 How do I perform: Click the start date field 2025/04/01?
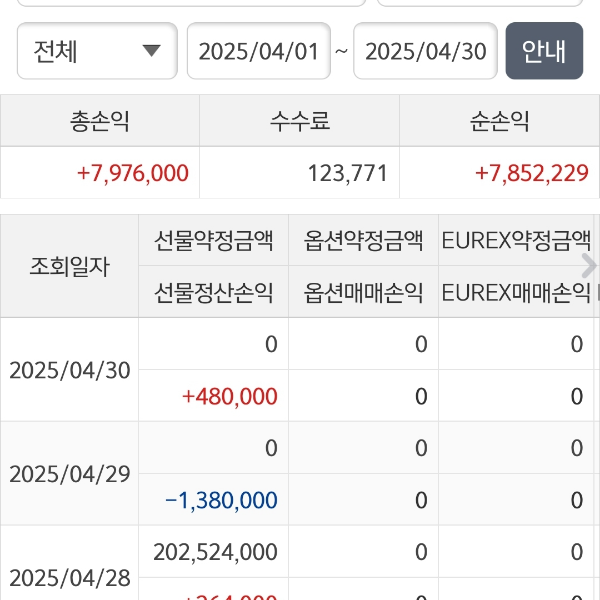pos(258,51)
